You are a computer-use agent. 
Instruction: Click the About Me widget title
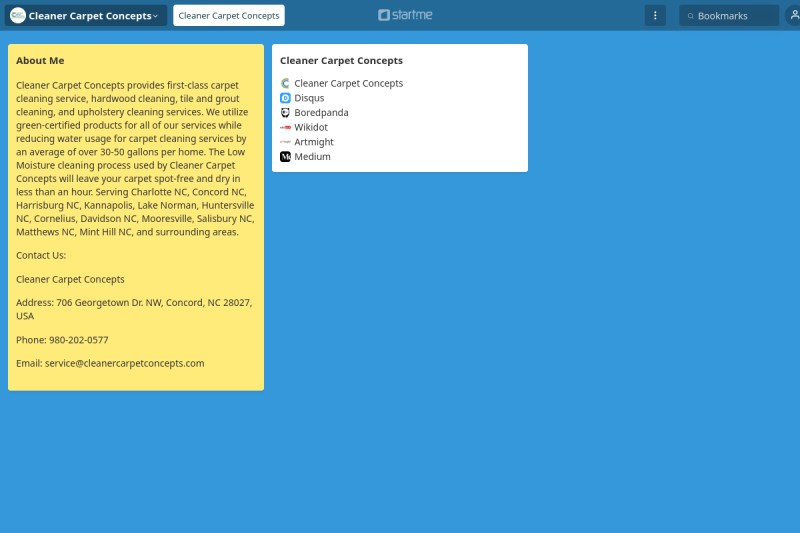pos(40,61)
